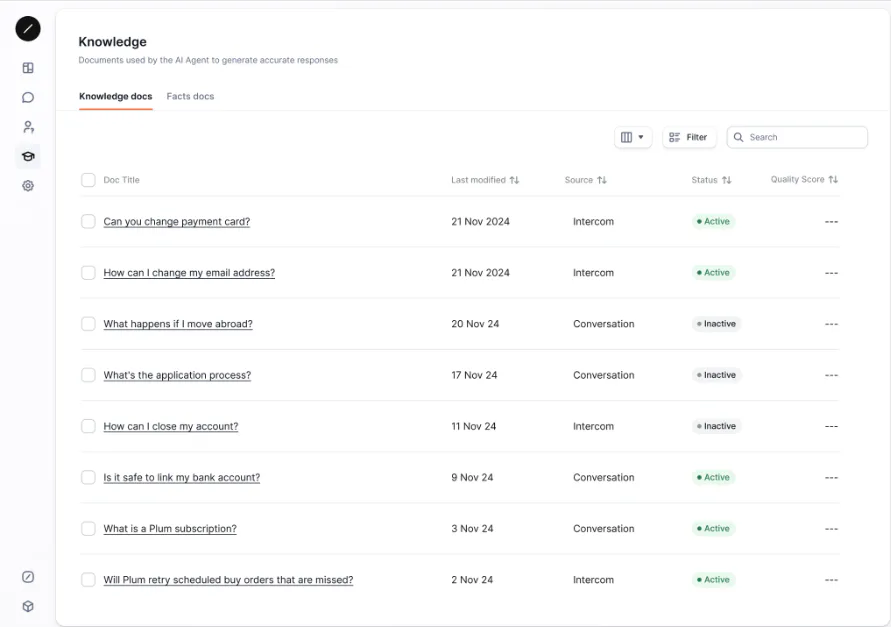Check the 'Is it safe to link my bank account?' row
The height and width of the screenshot is (627, 891).
click(x=88, y=477)
